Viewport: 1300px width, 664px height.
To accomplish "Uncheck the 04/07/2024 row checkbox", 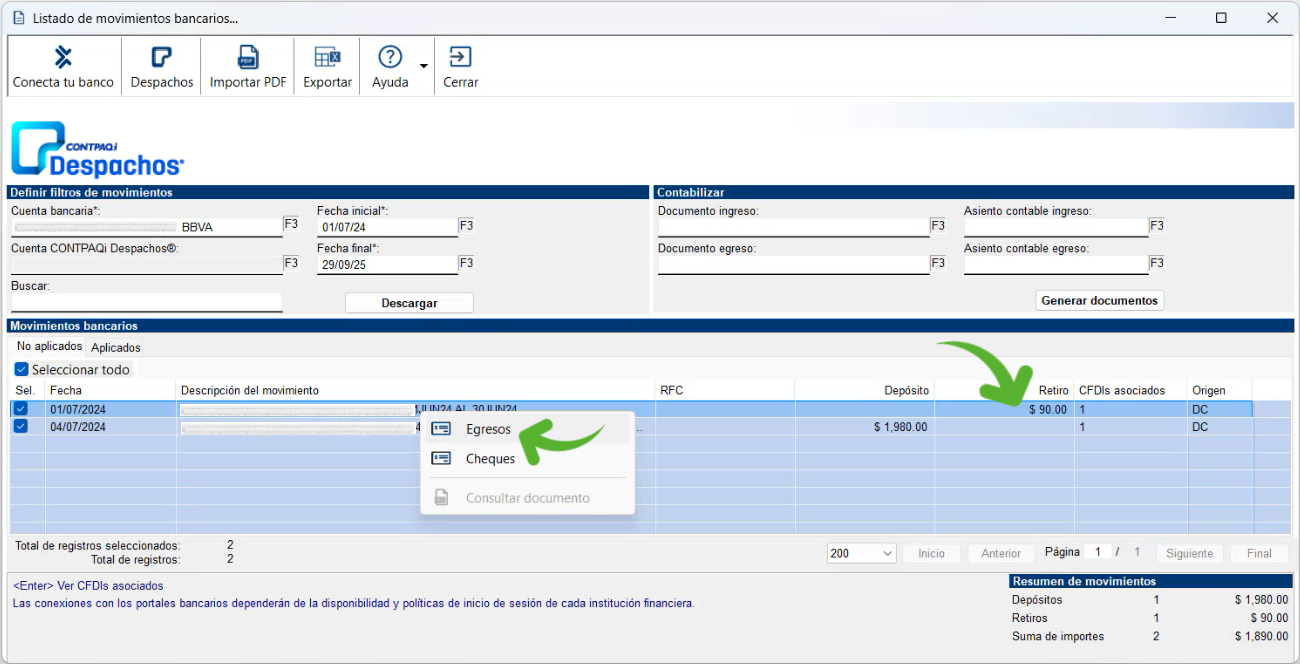I will [x=20, y=427].
